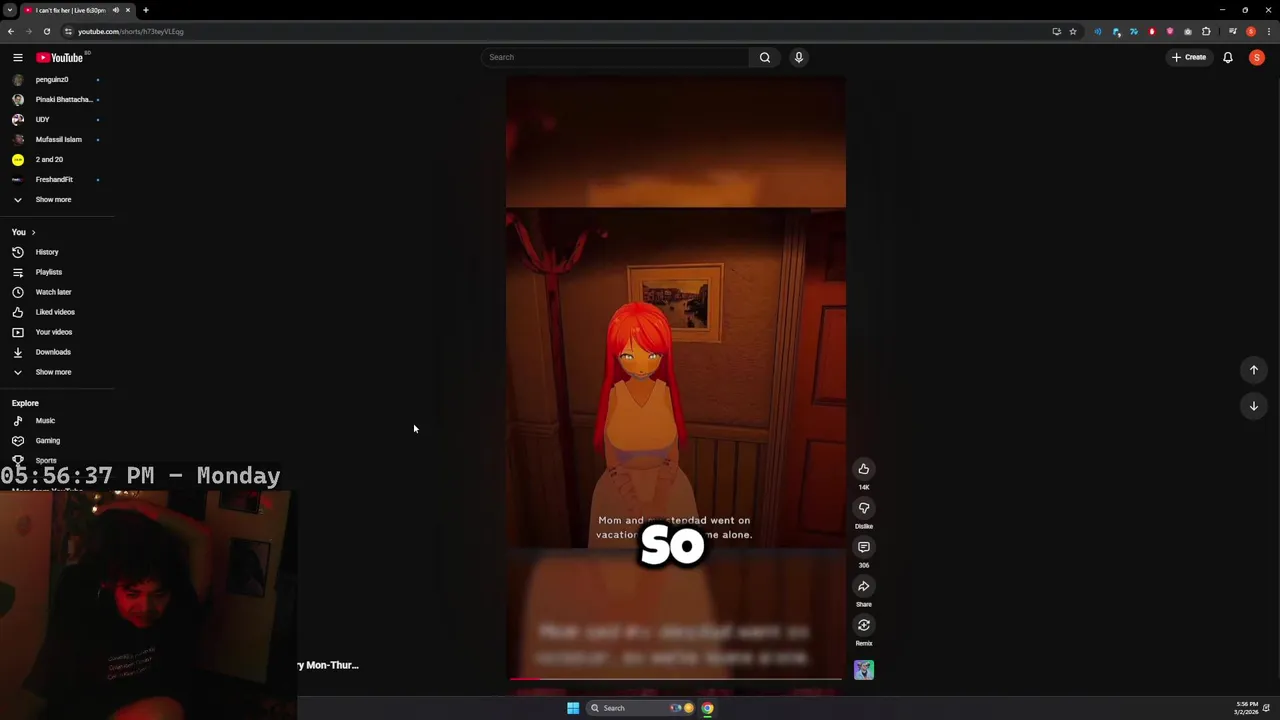Open Watch later in the sidebar
The width and height of the screenshot is (1280, 720).
[x=53, y=292]
